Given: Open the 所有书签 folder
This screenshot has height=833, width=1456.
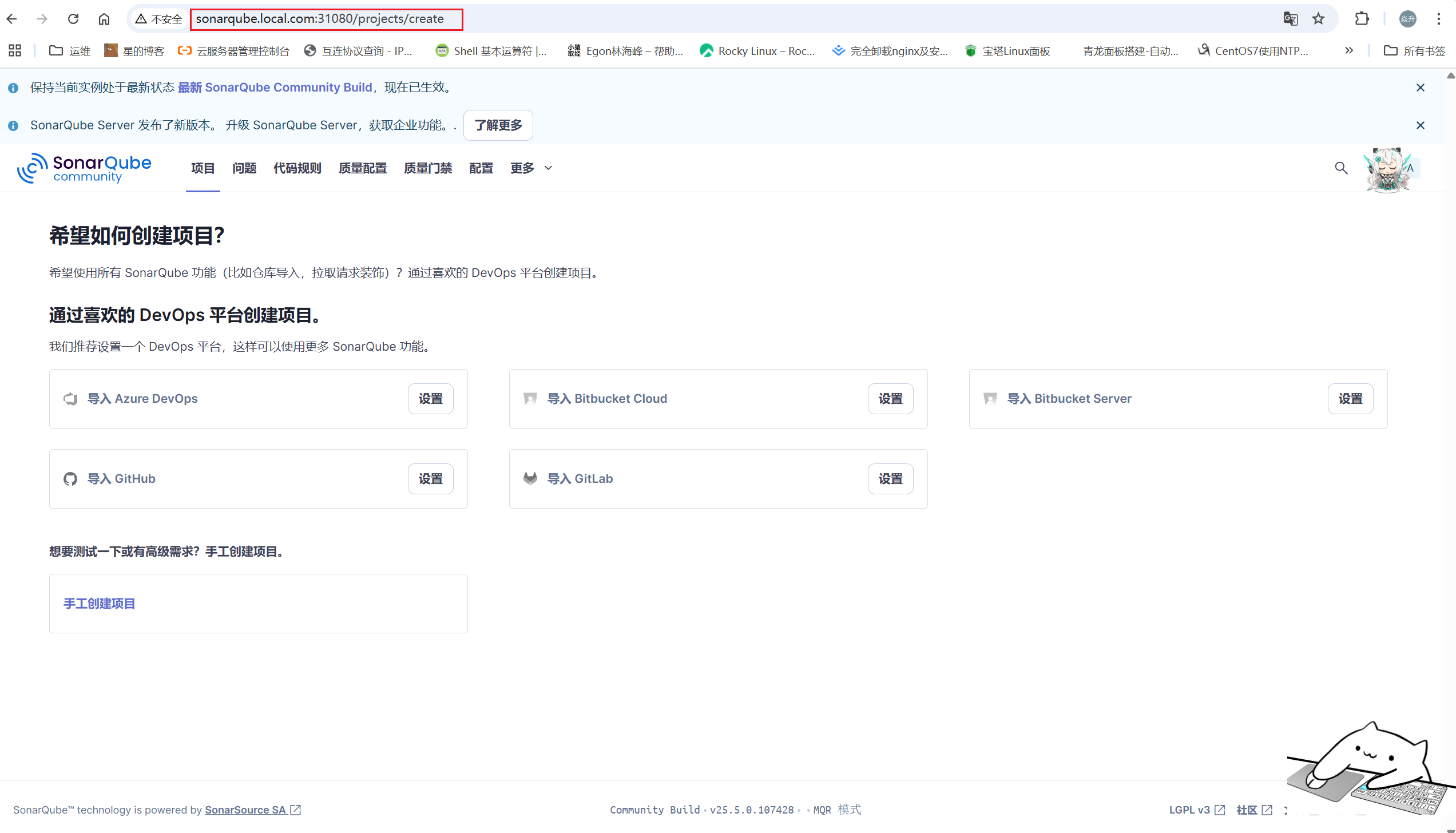Looking at the screenshot, I should point(1415,51).
